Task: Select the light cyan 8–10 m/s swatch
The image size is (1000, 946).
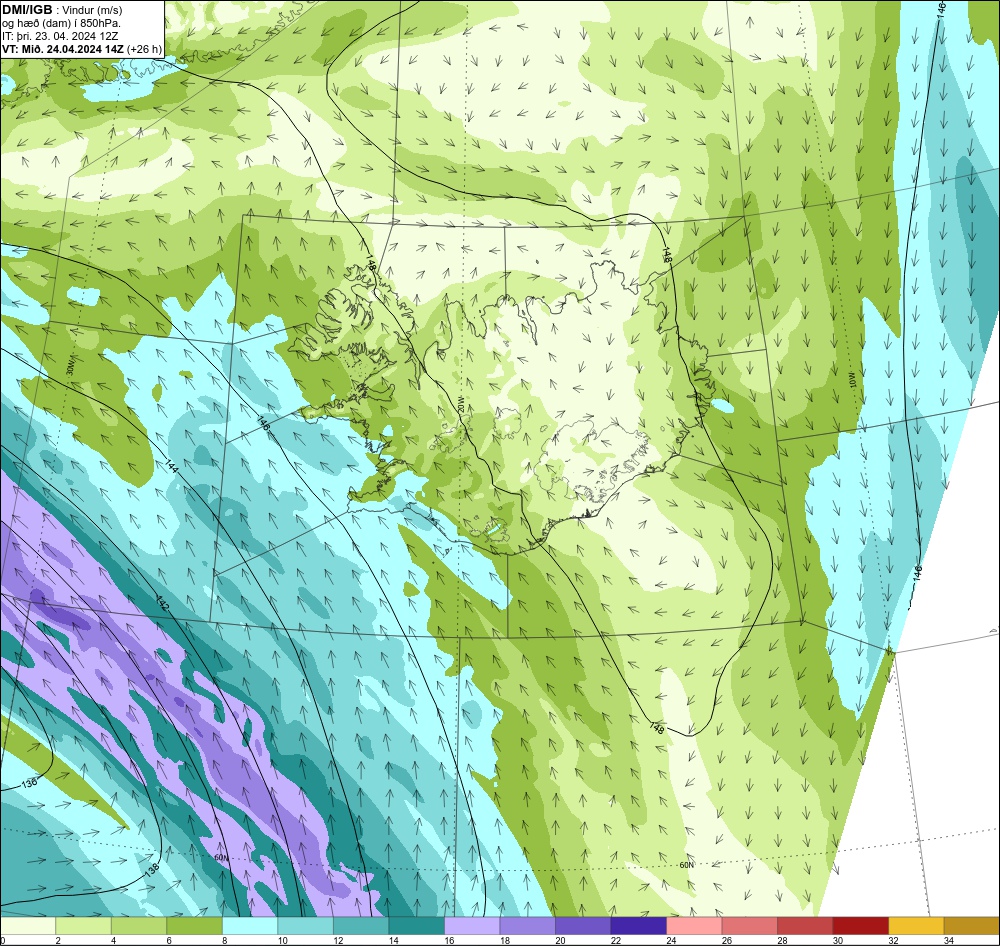Action: (250, 926)
